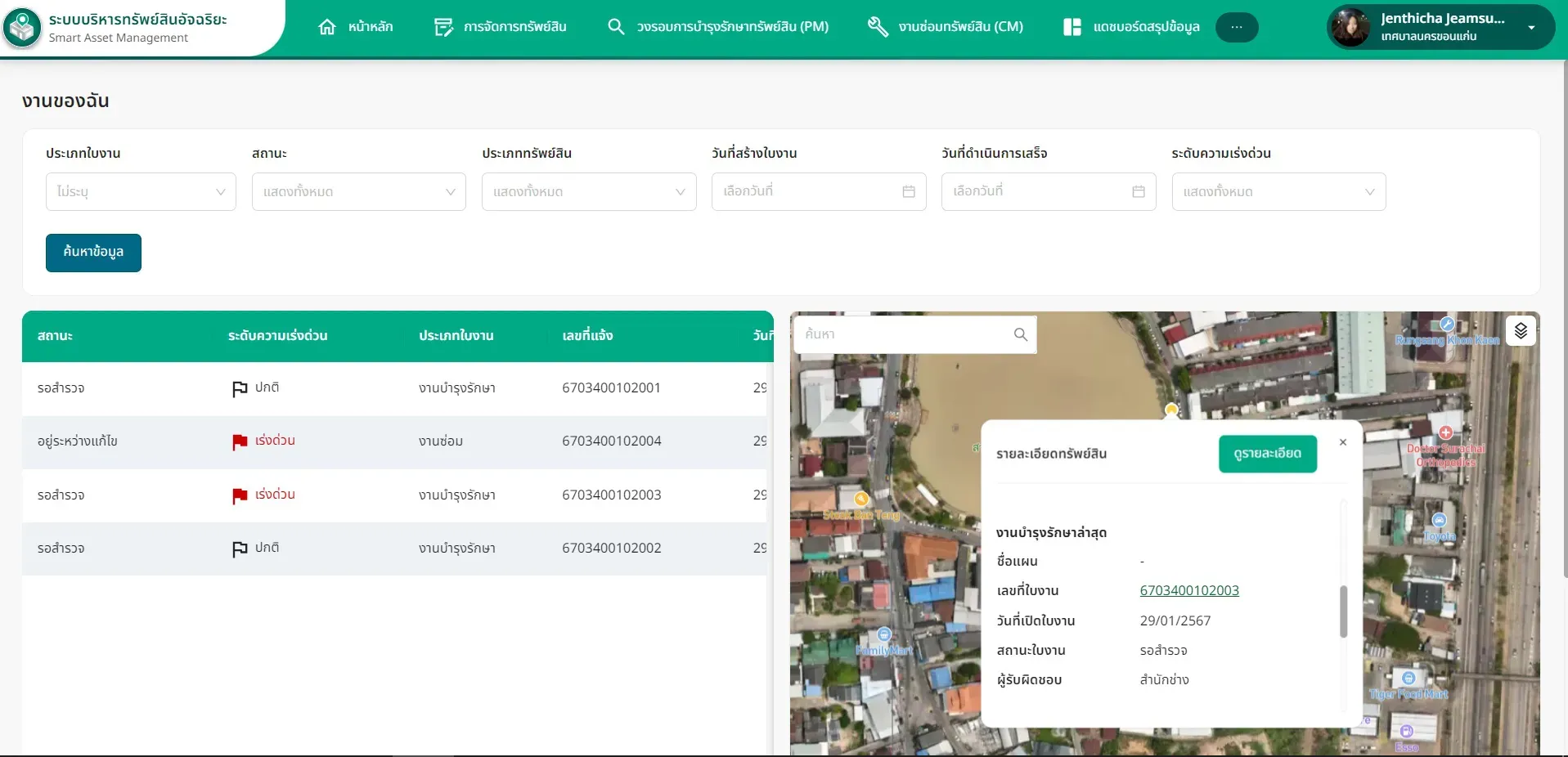The width and height of the screenshot is (1568, 757).
Task: Expand the ประเภททรัพย์สิน dropdown
Action: coord(589,191)
